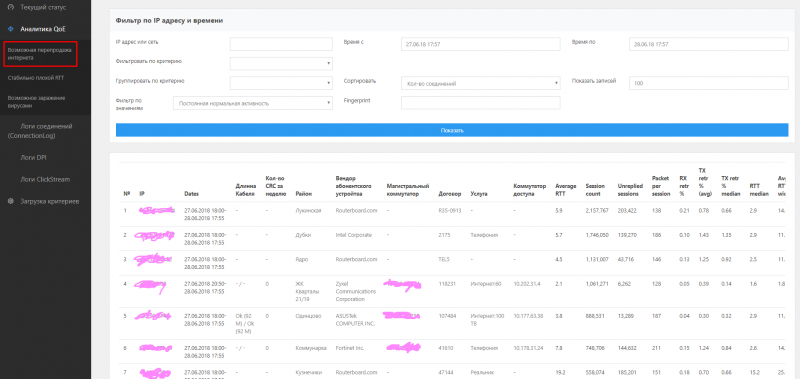Click the Дубки district cell
Image resolution: width=800 pixels, height=379 pixels.
(303, 235)
